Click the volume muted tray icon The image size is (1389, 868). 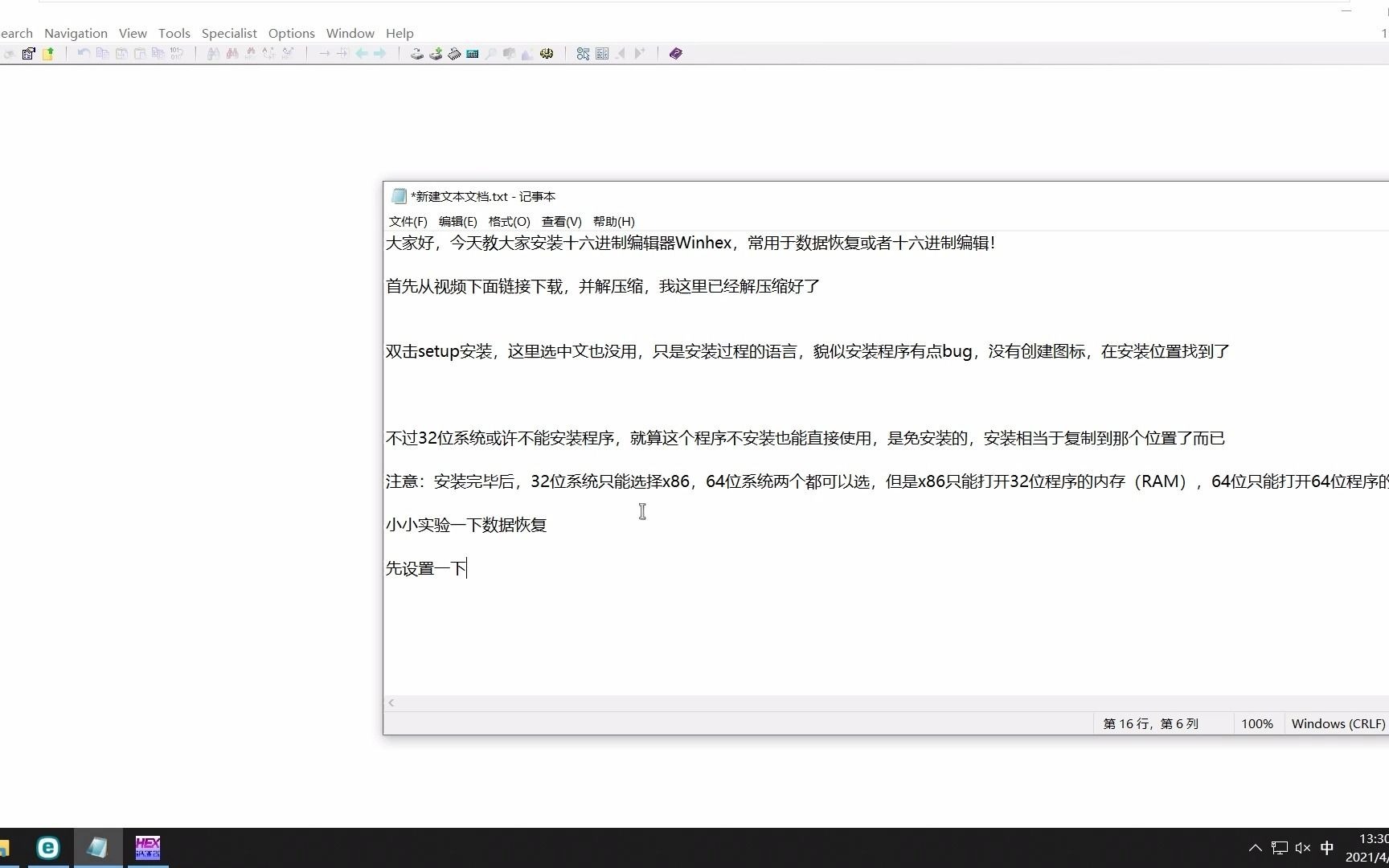click(1303, 848)
